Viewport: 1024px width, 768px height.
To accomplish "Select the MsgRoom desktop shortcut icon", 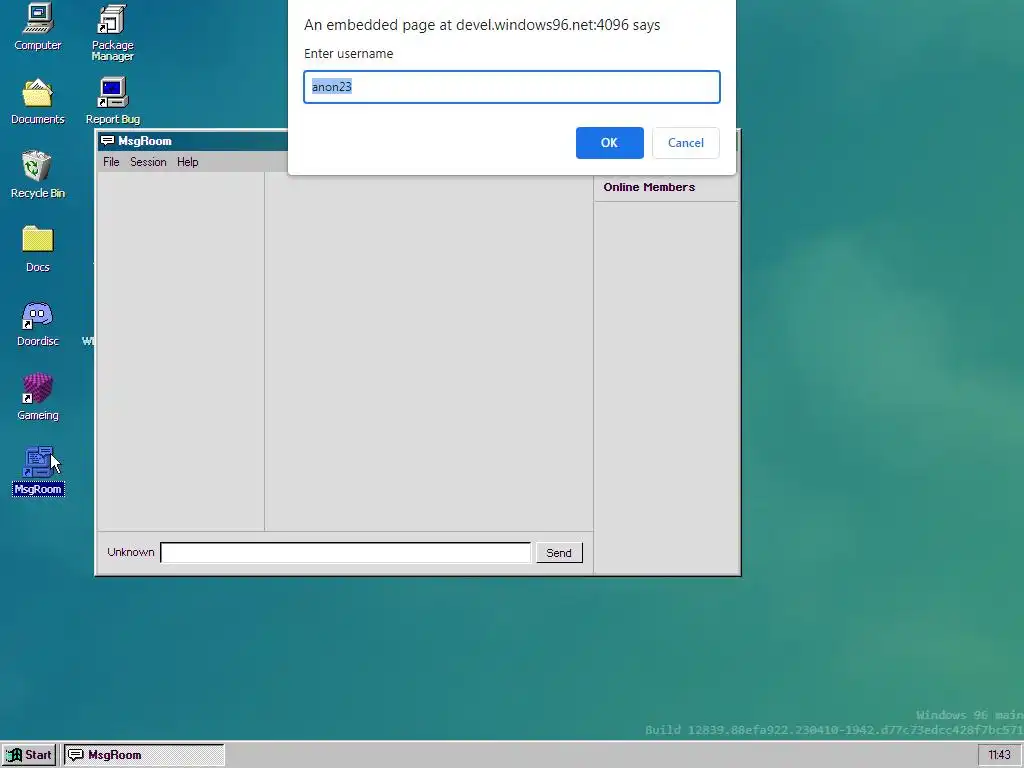I will tap(38, 471).
